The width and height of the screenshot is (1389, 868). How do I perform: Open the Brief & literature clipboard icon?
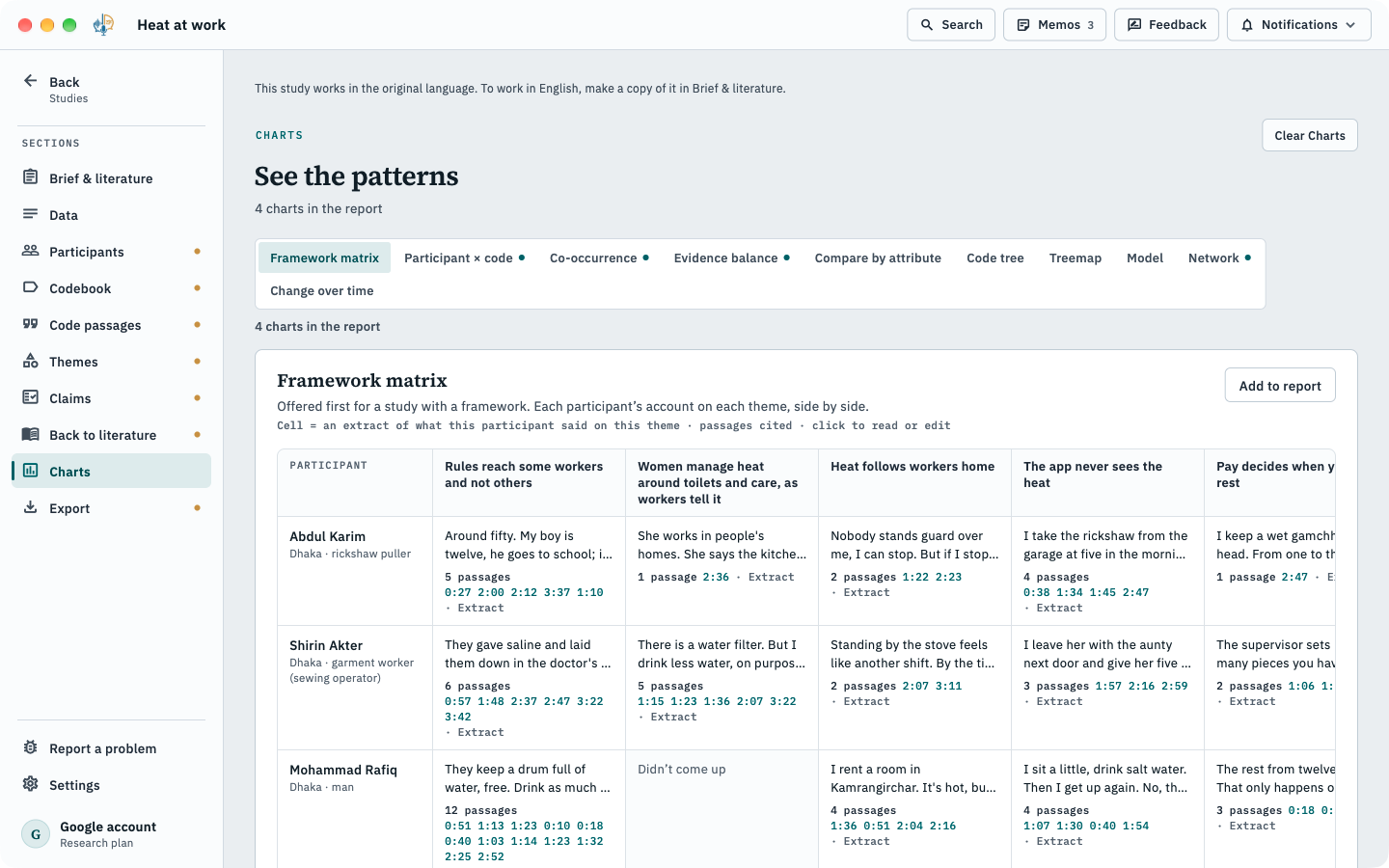[x=30, y=177]
